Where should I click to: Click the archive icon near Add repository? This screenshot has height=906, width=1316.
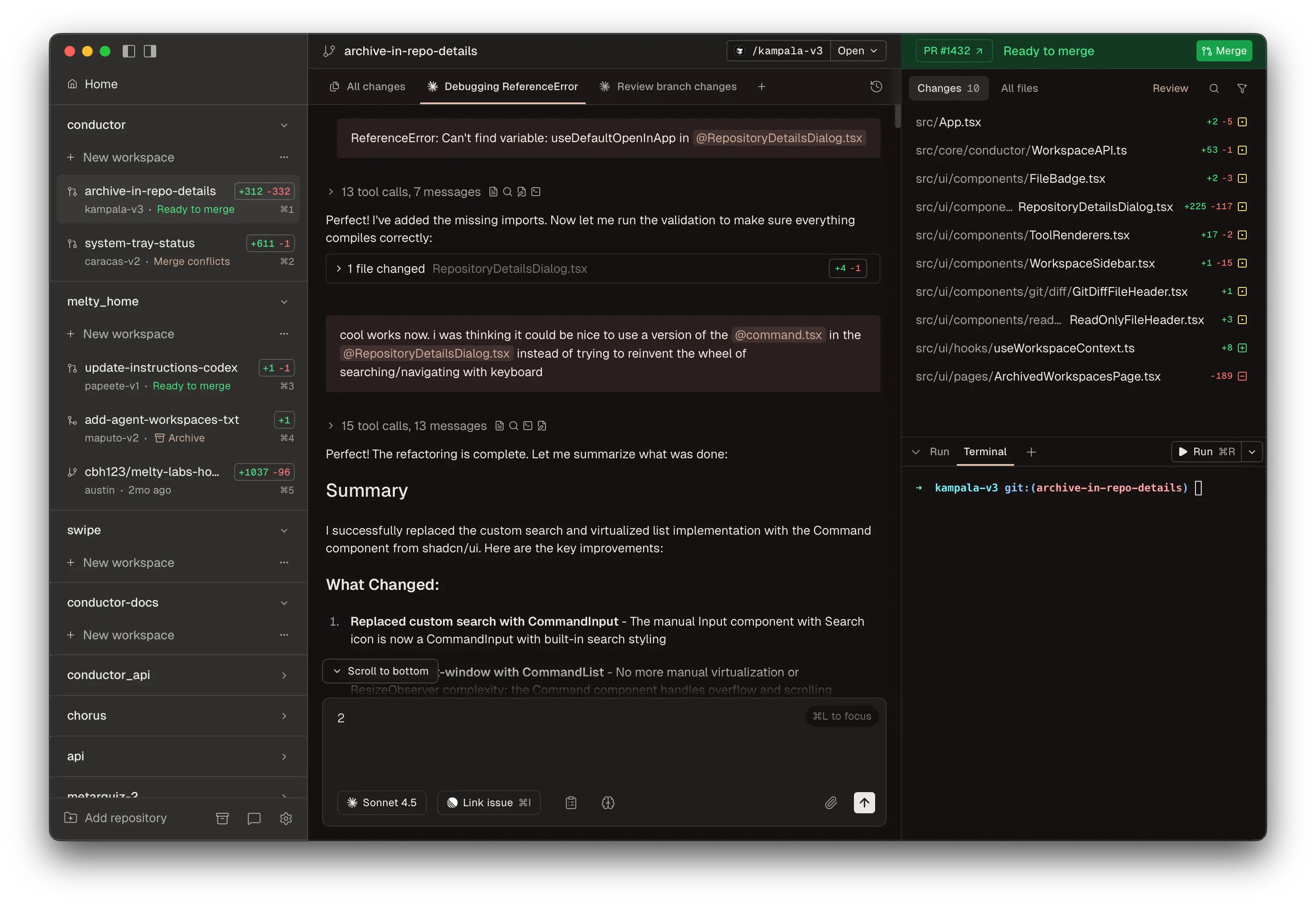click(222, 818)
